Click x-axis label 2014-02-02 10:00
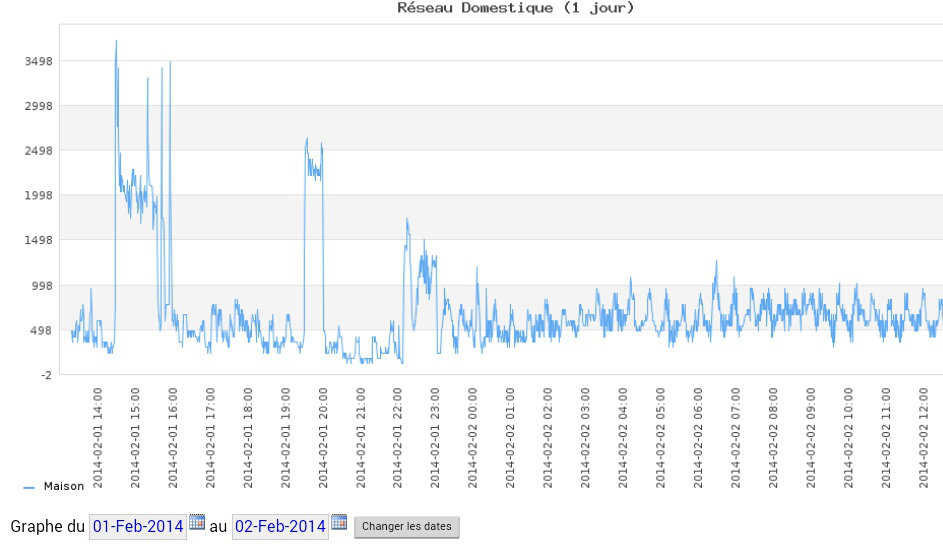The image size is (943, 549). click(848, 438)
